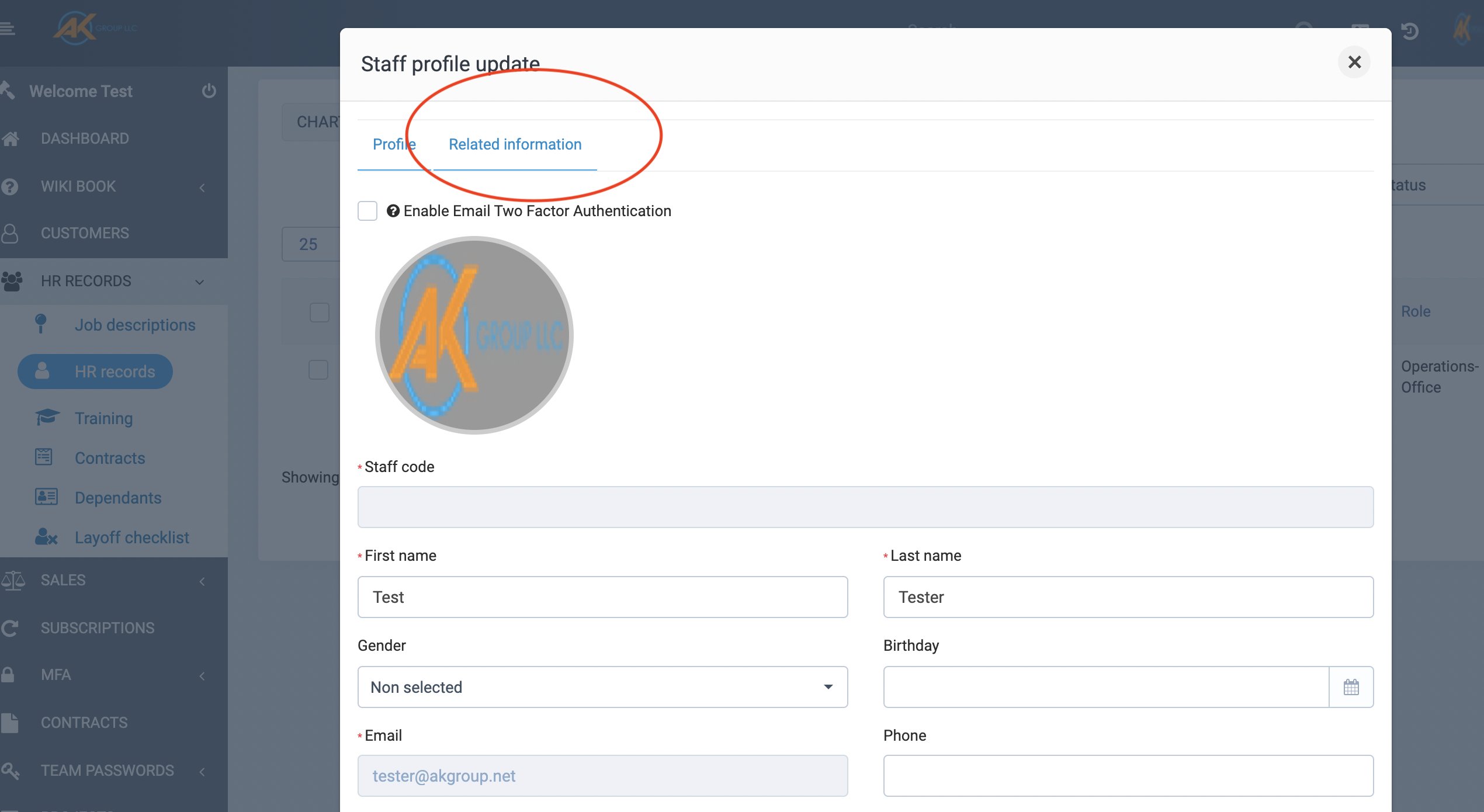
Task: Select the HR records submenu item
Action: pyautogui.click(x=95, y=372)
